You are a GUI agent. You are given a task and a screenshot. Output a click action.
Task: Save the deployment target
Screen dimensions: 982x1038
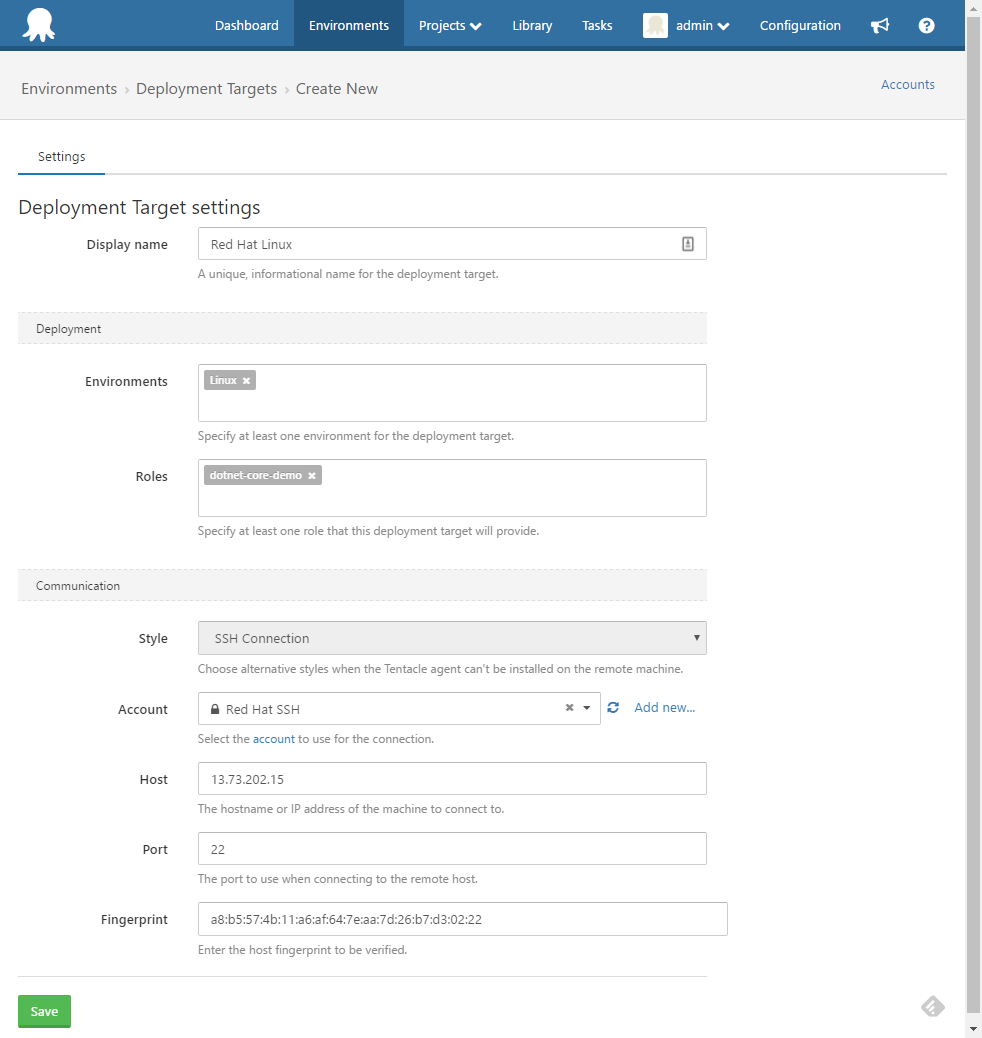[x=44, y=1011]
